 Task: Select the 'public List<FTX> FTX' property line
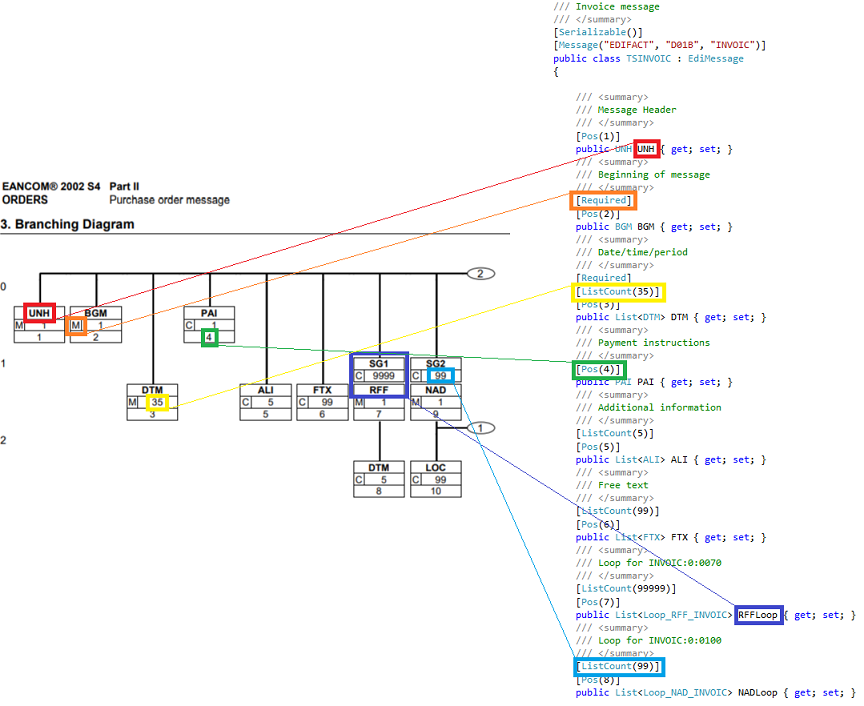(671, 537)
